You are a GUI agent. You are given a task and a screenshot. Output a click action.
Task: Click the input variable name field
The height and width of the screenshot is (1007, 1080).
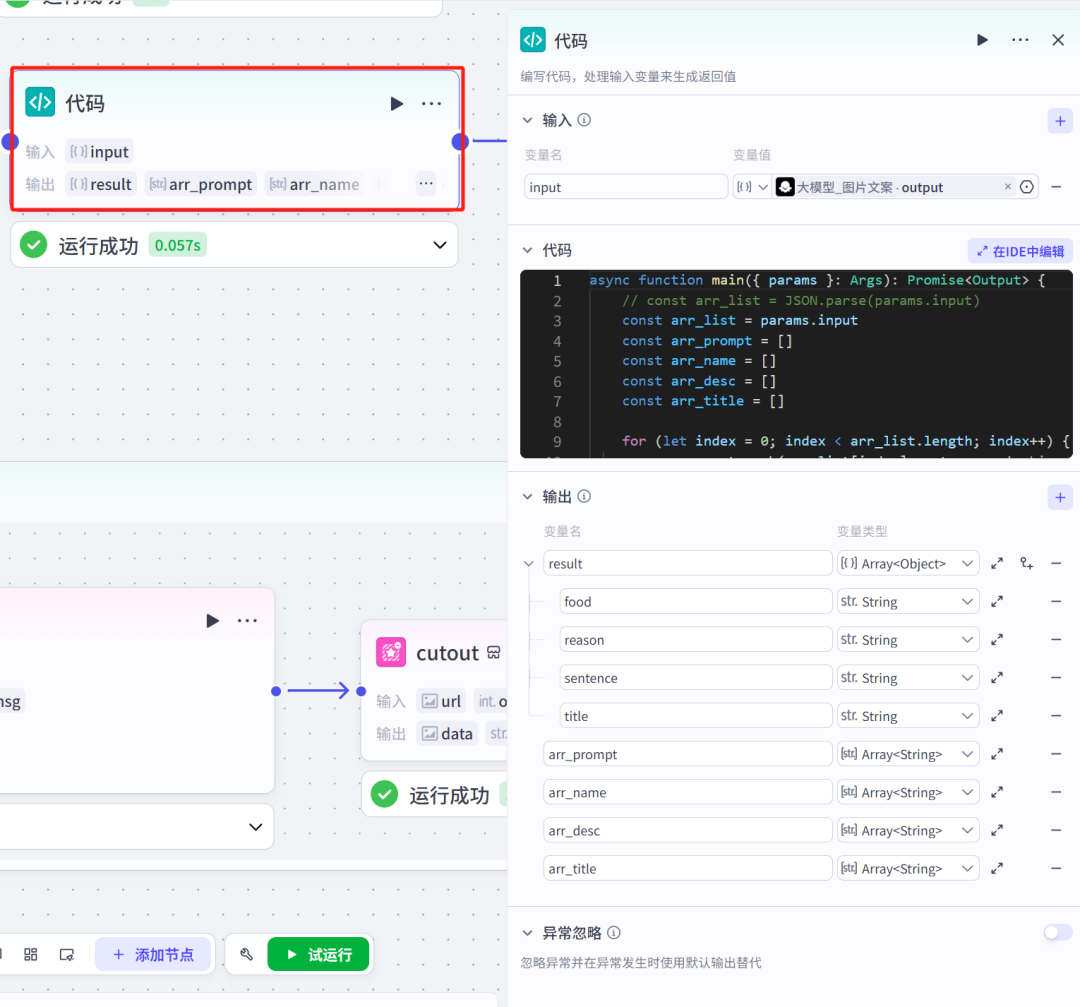(626, 187)
